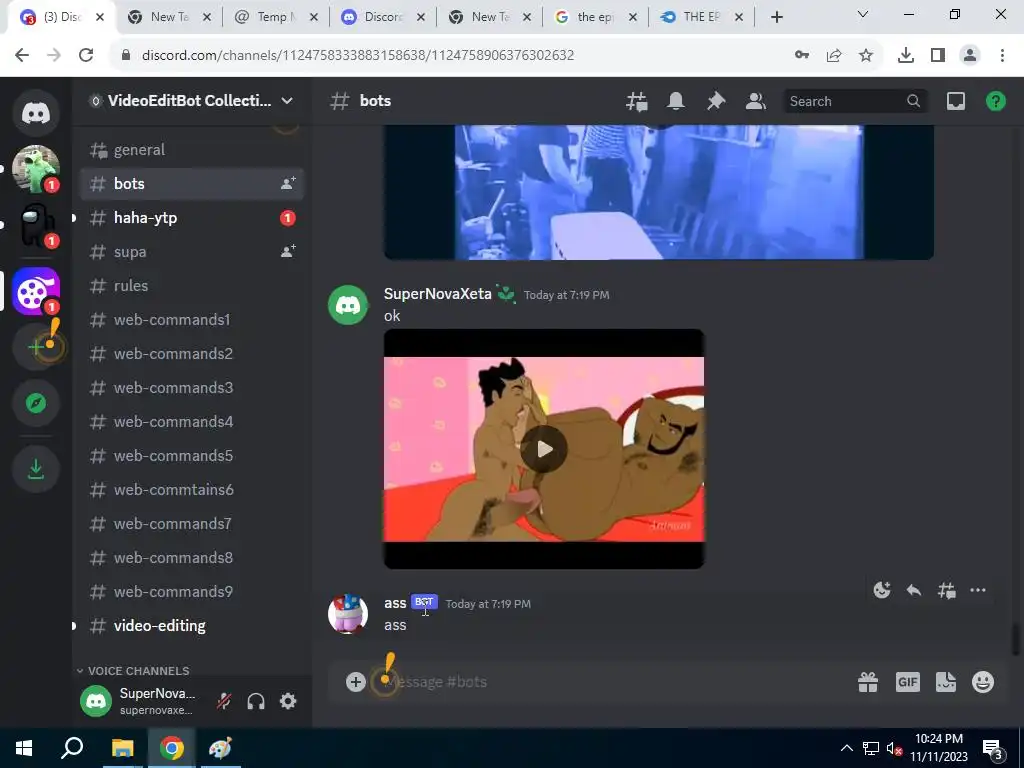The width and height of the screenshot is (1024, 768).
Task: Create invite for the bots channel
Action: point(288,184)
